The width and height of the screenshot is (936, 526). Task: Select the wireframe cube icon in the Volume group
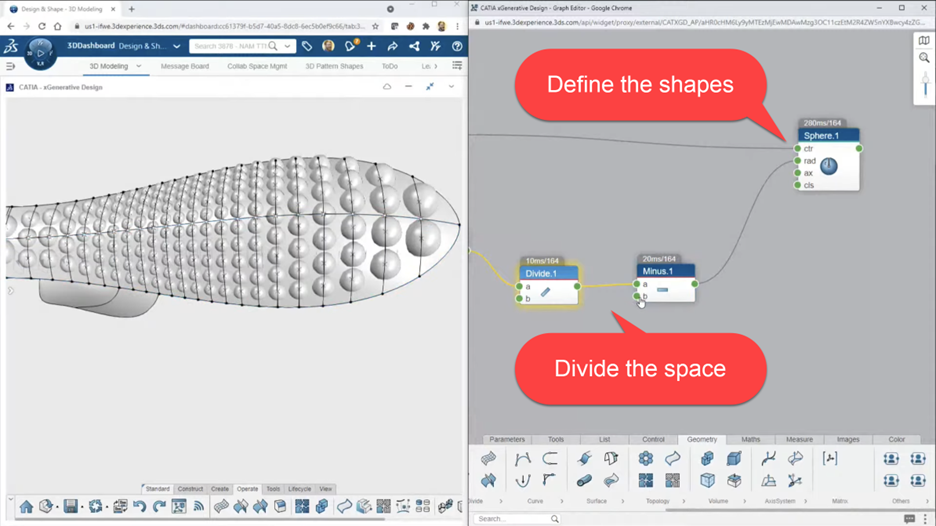coord(707,480)
